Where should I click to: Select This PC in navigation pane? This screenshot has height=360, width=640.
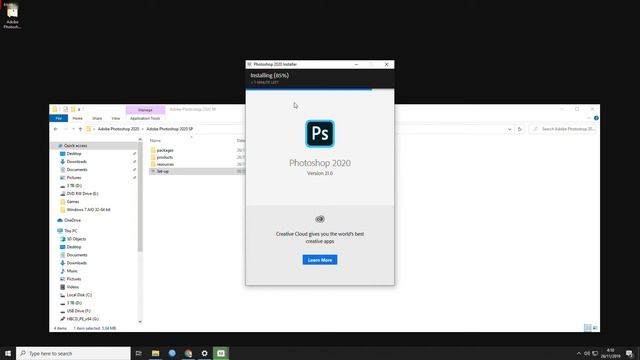70,231
